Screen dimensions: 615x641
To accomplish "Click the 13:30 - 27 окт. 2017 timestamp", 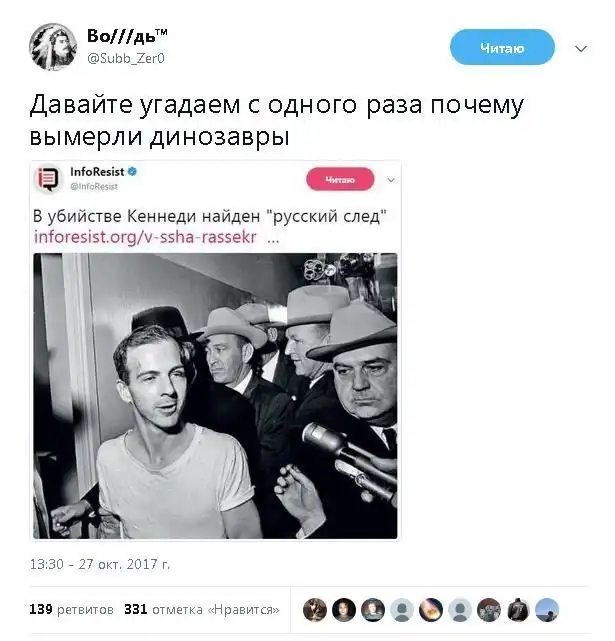I will pos(99,565).
